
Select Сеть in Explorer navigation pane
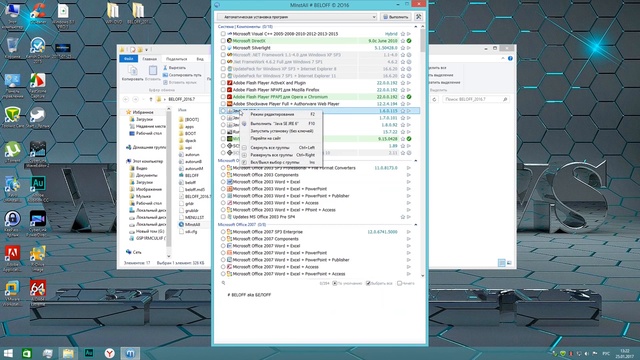click(134, 252)
